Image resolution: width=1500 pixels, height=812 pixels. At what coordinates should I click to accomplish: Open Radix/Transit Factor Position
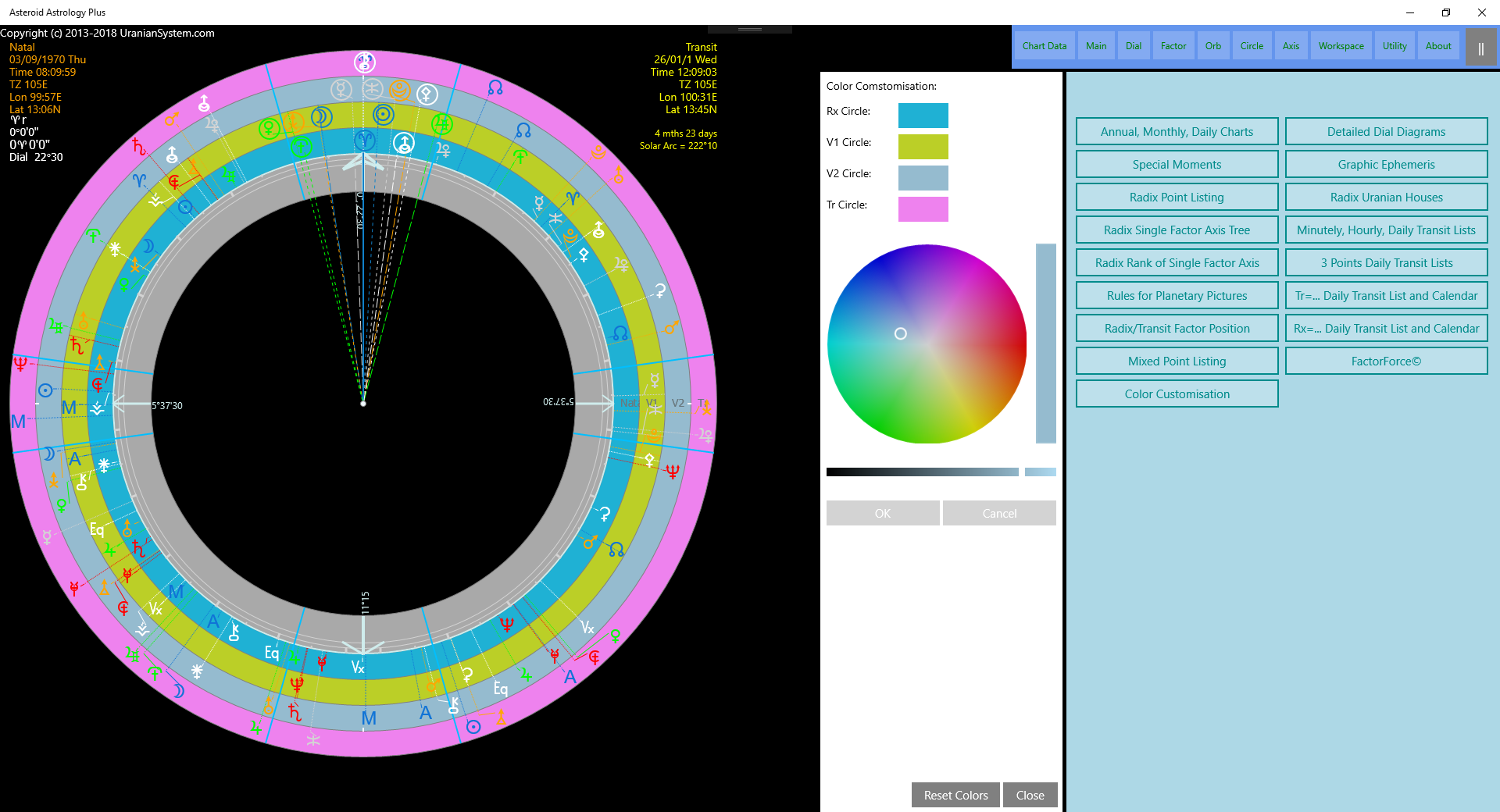pyautogui.click(x=1177, y=328)
